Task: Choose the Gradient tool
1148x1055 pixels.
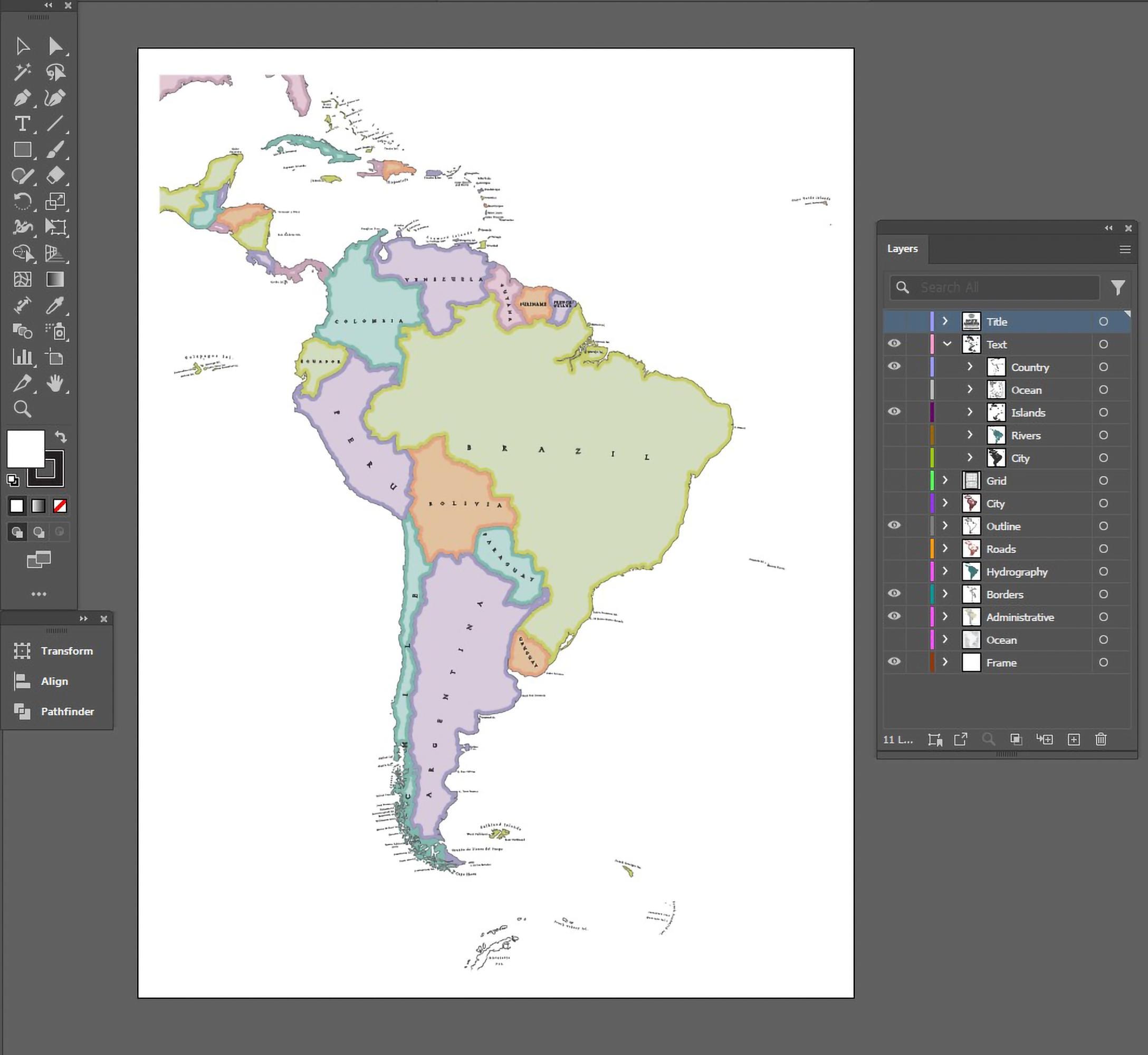Action: click(55, 279)
